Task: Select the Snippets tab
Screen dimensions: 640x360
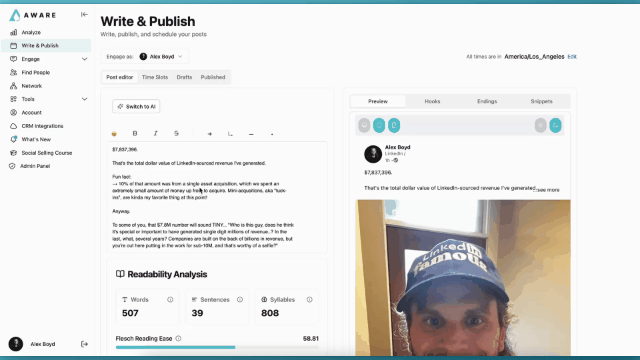Action: 542,101
